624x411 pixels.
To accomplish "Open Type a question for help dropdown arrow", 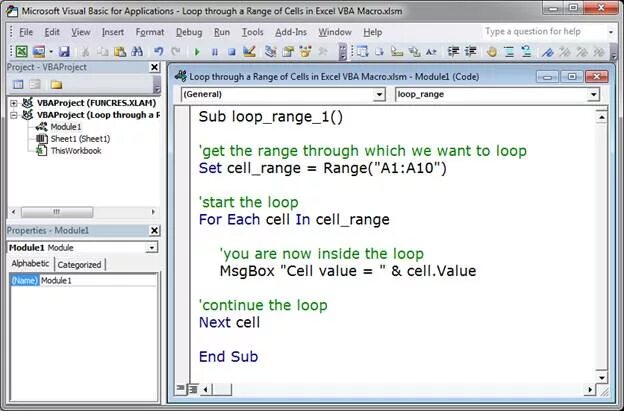I will point(611,32).
